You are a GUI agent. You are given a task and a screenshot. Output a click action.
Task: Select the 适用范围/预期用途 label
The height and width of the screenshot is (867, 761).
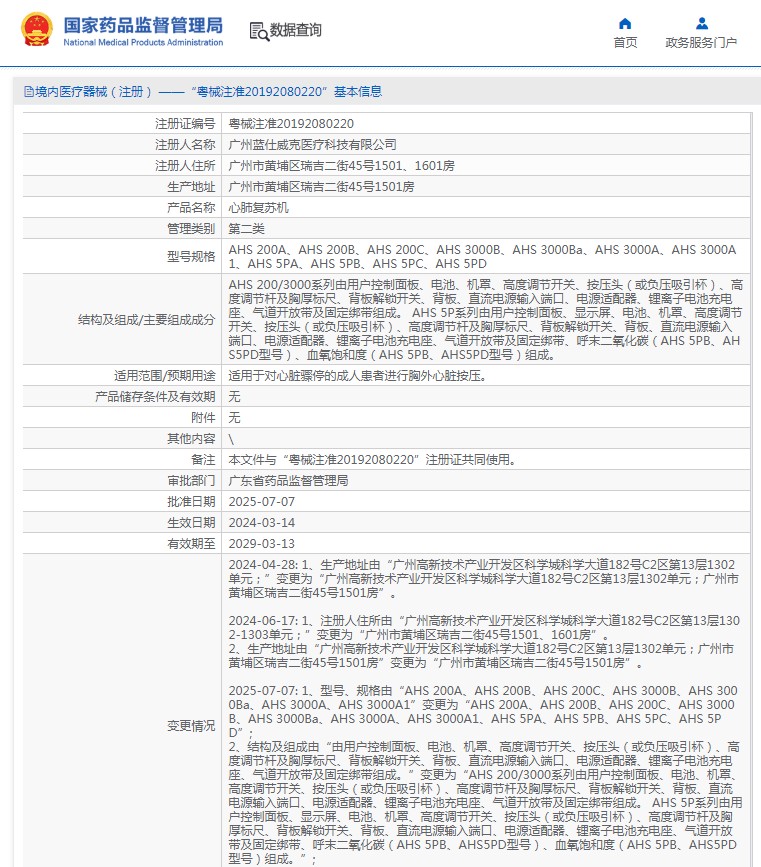pyautogui.click(x=164, y=376)
